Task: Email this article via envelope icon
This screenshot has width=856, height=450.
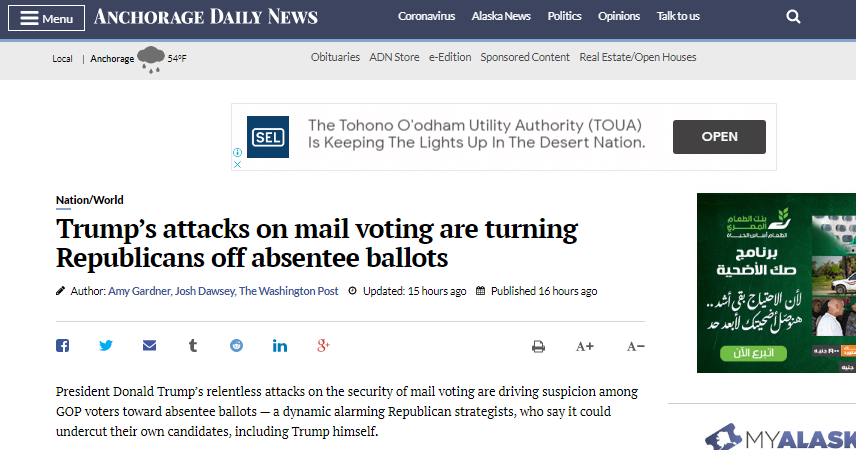Action: pyautogui.click(x=150, y=346)
